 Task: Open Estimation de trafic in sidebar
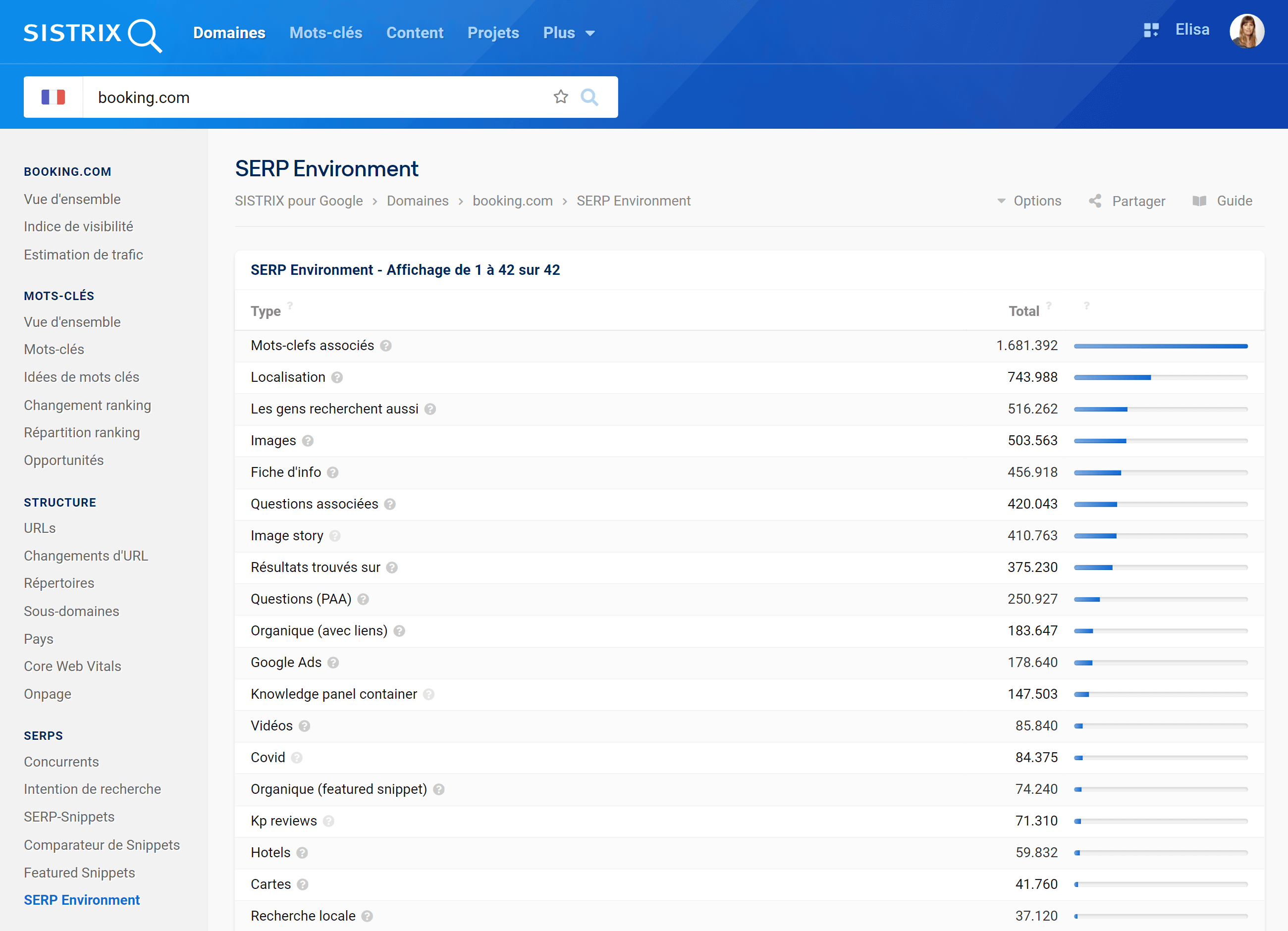pyautogui.click(x=84, y=255)
